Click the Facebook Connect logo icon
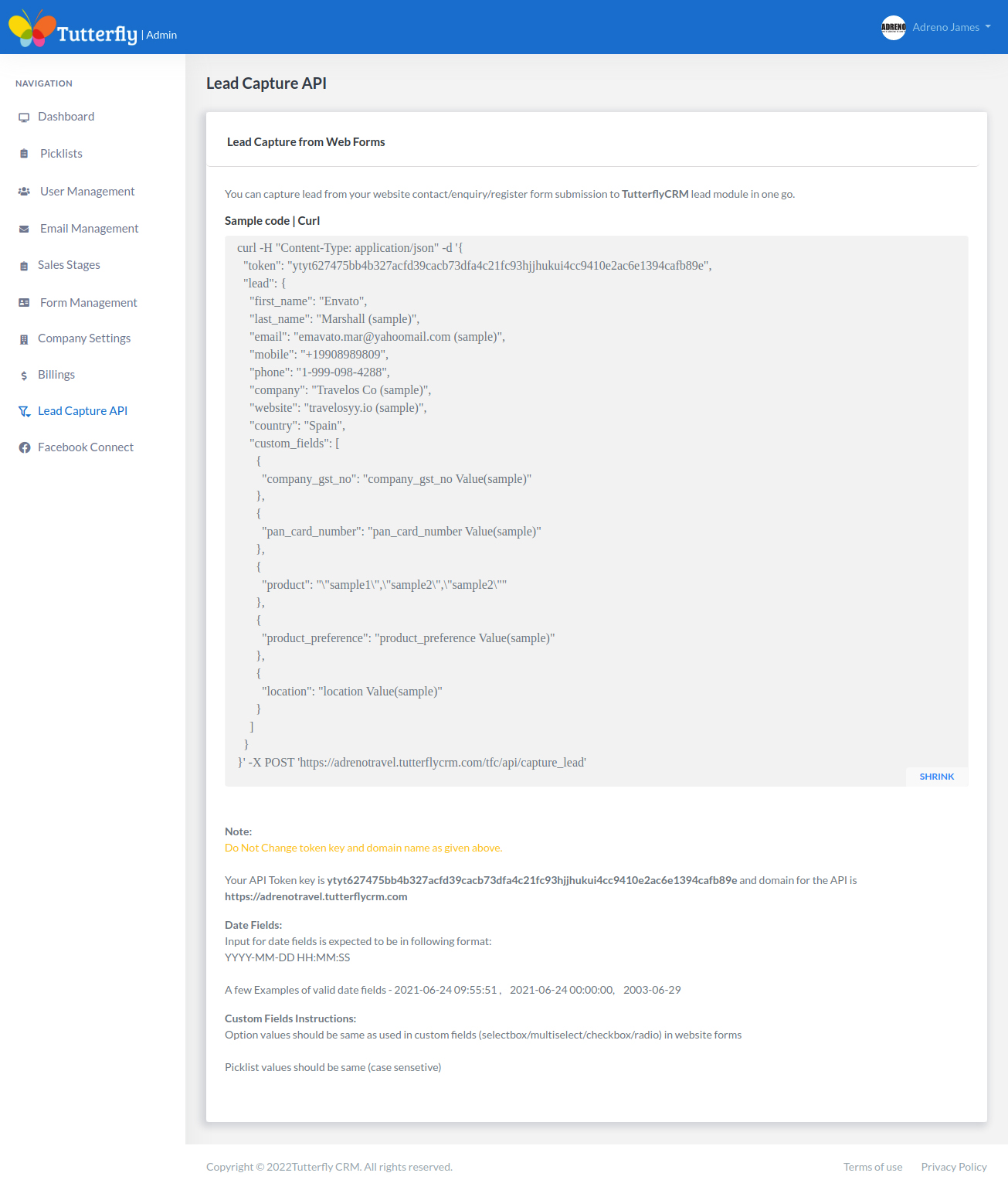 coord(24,447)
